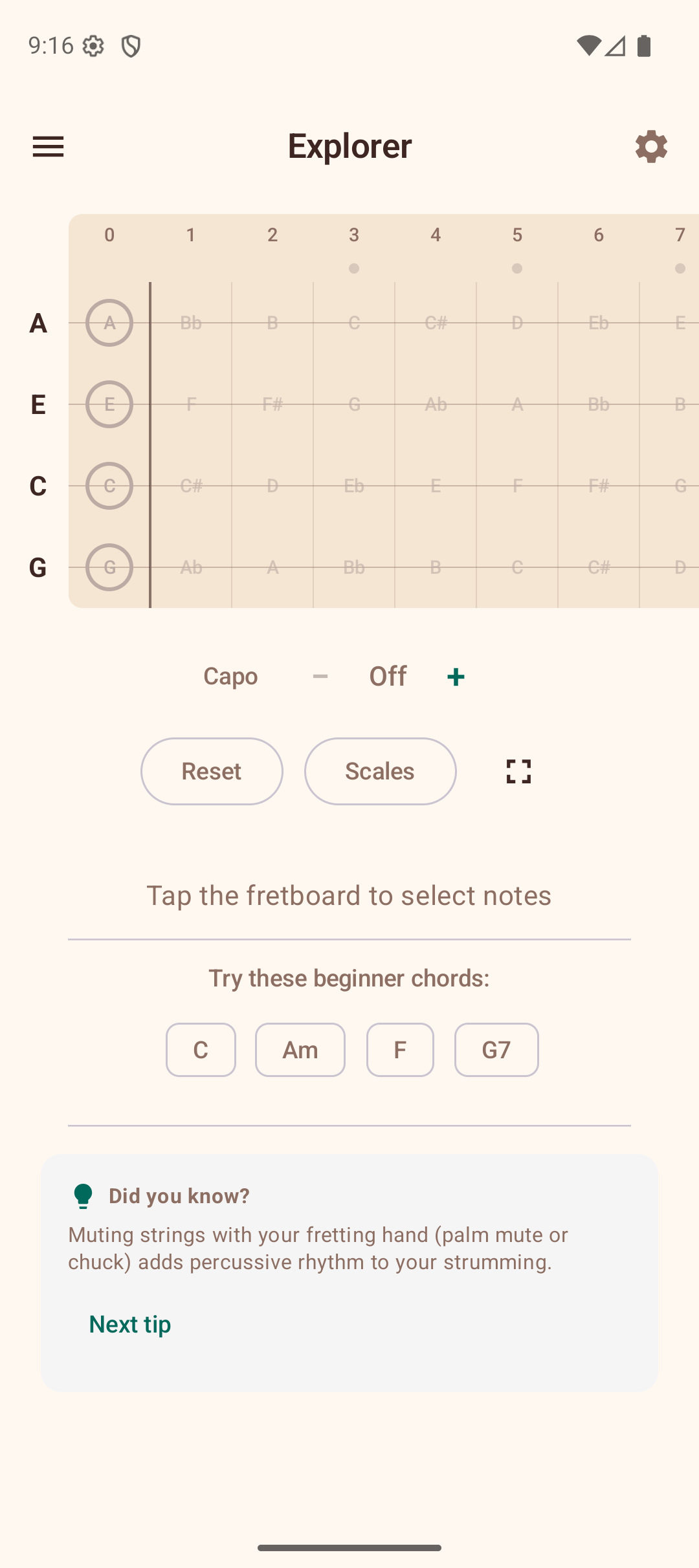The width and height of the screenshot is (699, 1568).
Task: Tap the fret 5 marker dot on the fretboard
Action: (517, 268)
